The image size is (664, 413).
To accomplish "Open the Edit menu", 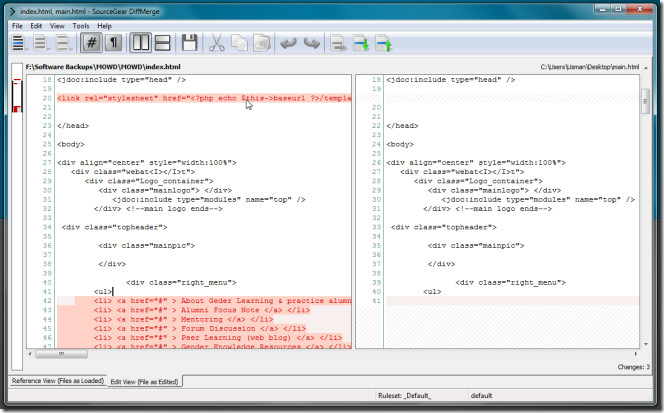I will (36, 26).
